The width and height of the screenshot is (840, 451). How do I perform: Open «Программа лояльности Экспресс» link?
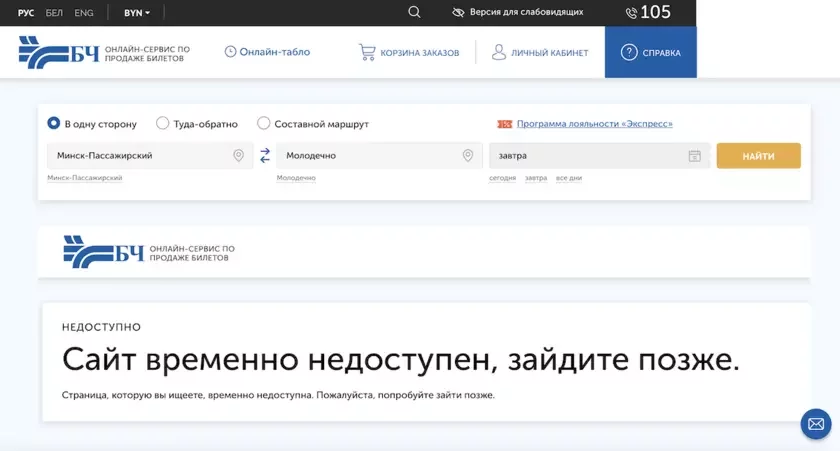pos(594,124)
